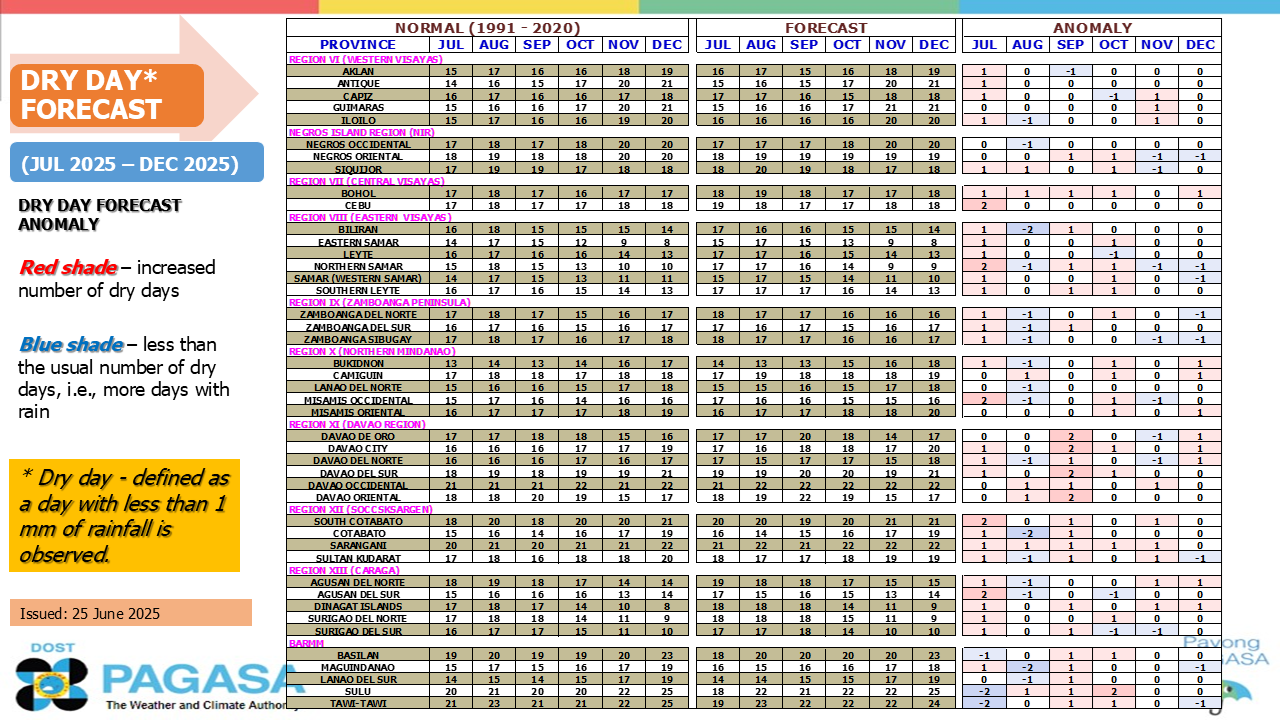Click the NORMAL (1991 - 2020) table header

[x=486, y=28]
